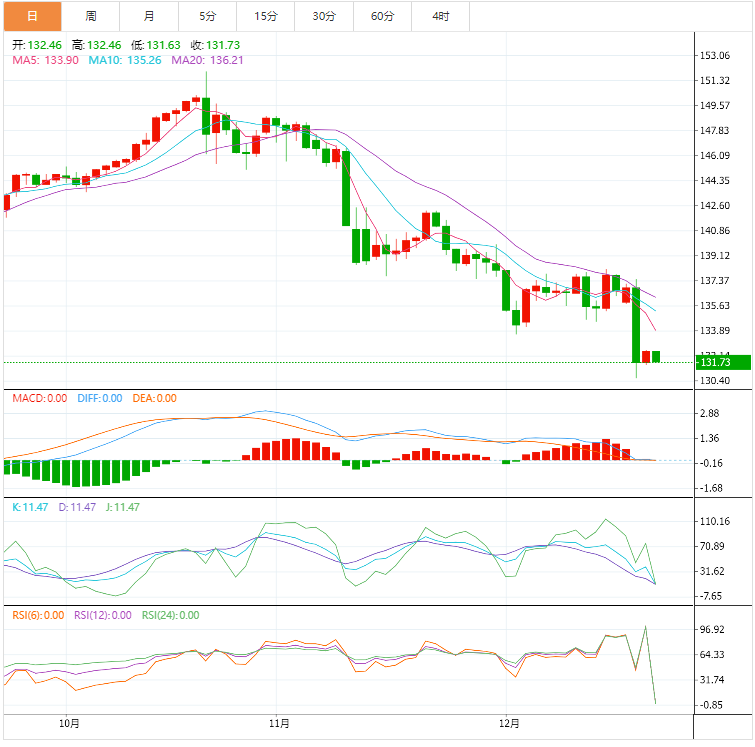Click the 110.16 KDJ axis label
Viewport: 755px width, 747px height.
715,521
